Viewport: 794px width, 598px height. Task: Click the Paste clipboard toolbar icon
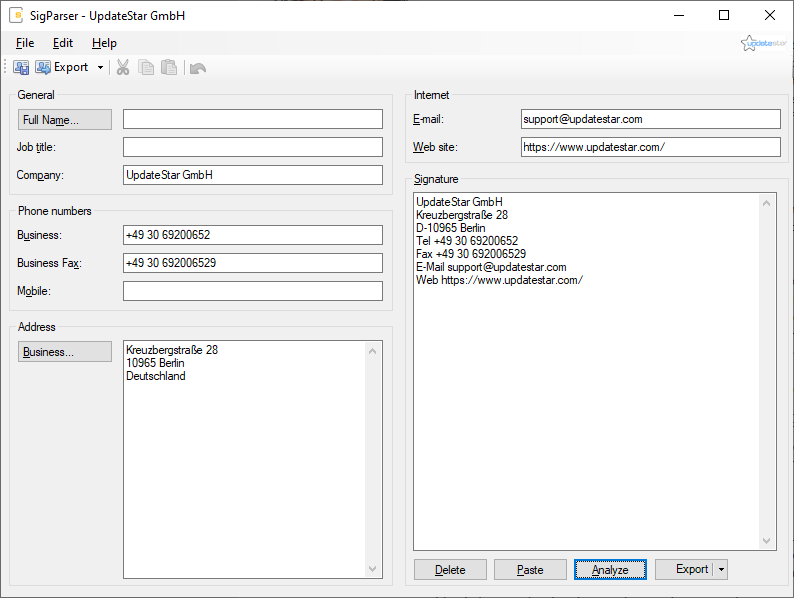pyautogui.click(x=169, y=67)
